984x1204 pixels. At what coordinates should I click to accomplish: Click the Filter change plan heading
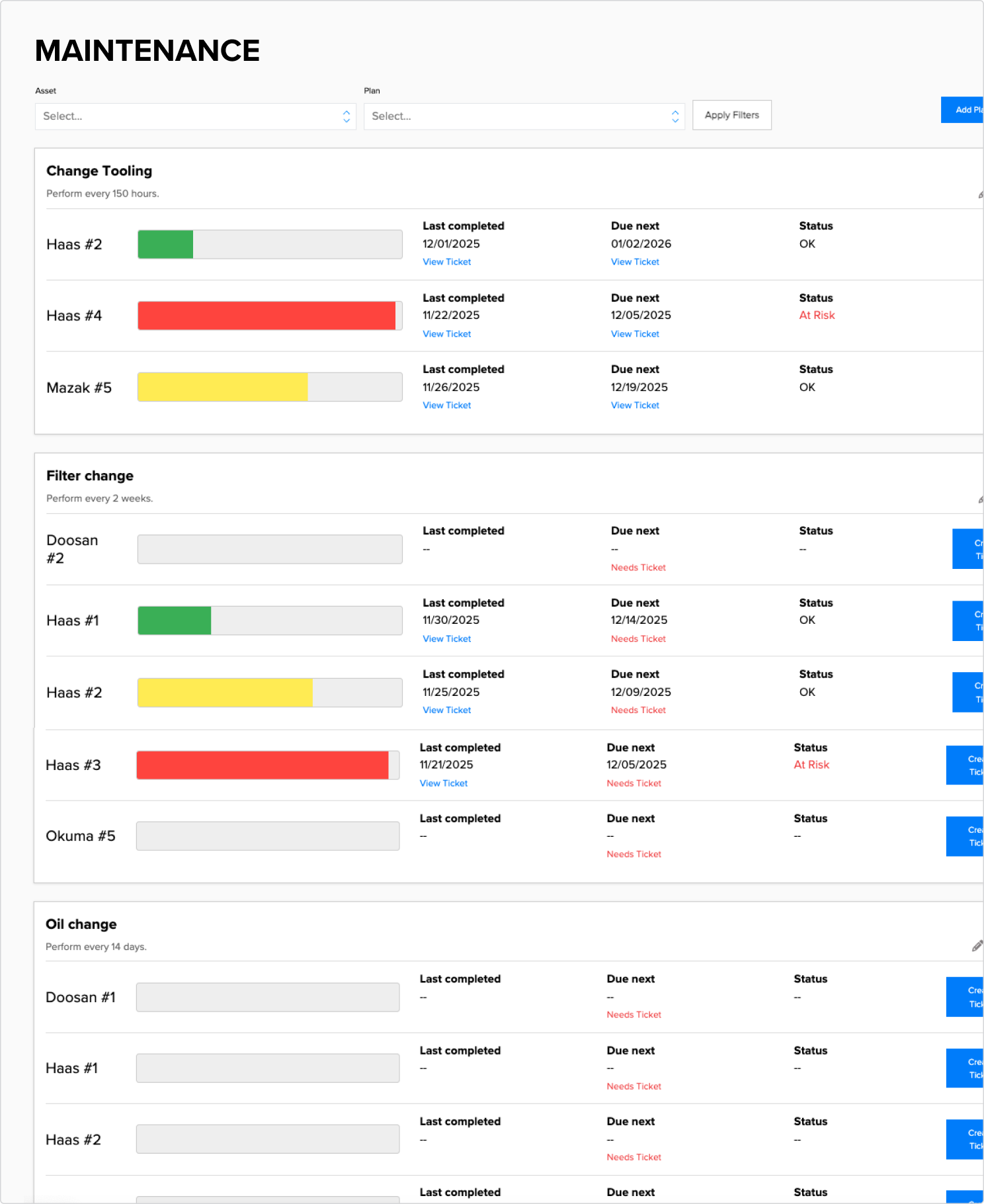[90, 476]
